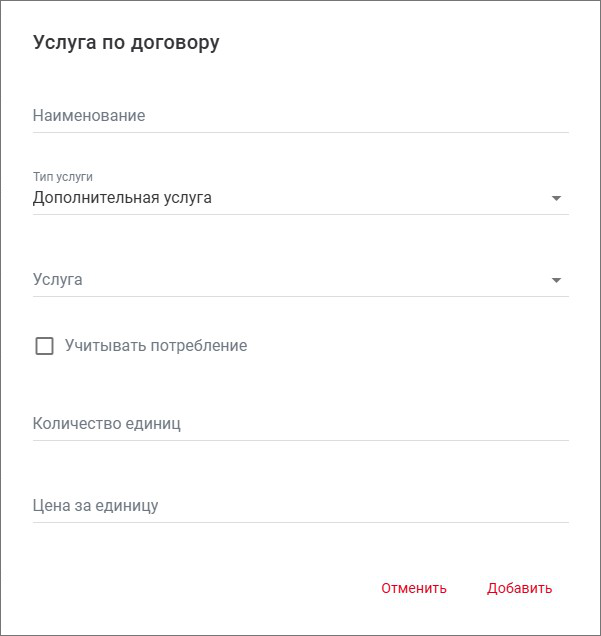
Task: Toggle the consumption tracking checkbox box
Action: coord(44,346)
